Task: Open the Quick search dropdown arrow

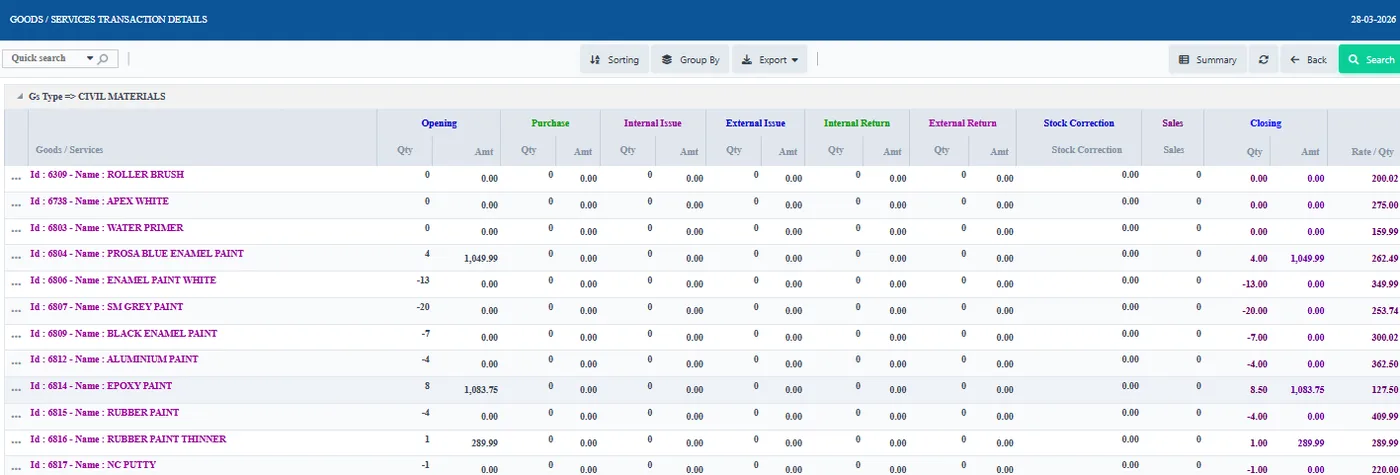Action: [90, 59]
